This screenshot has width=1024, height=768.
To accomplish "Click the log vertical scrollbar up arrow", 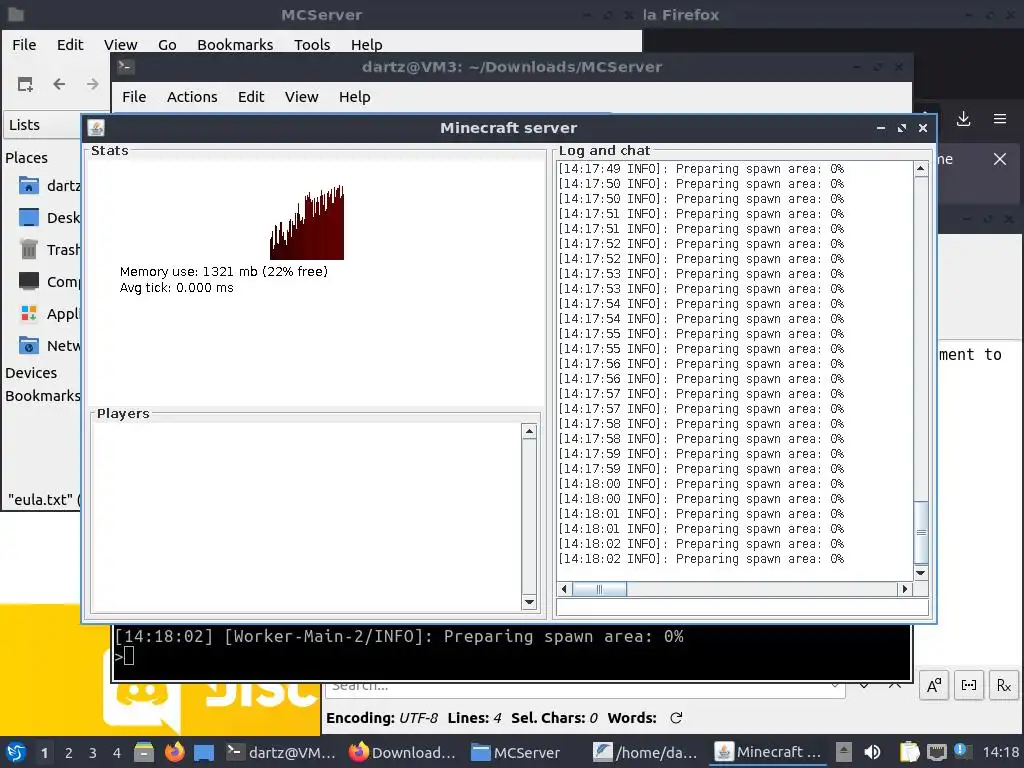I will point(921,168).
